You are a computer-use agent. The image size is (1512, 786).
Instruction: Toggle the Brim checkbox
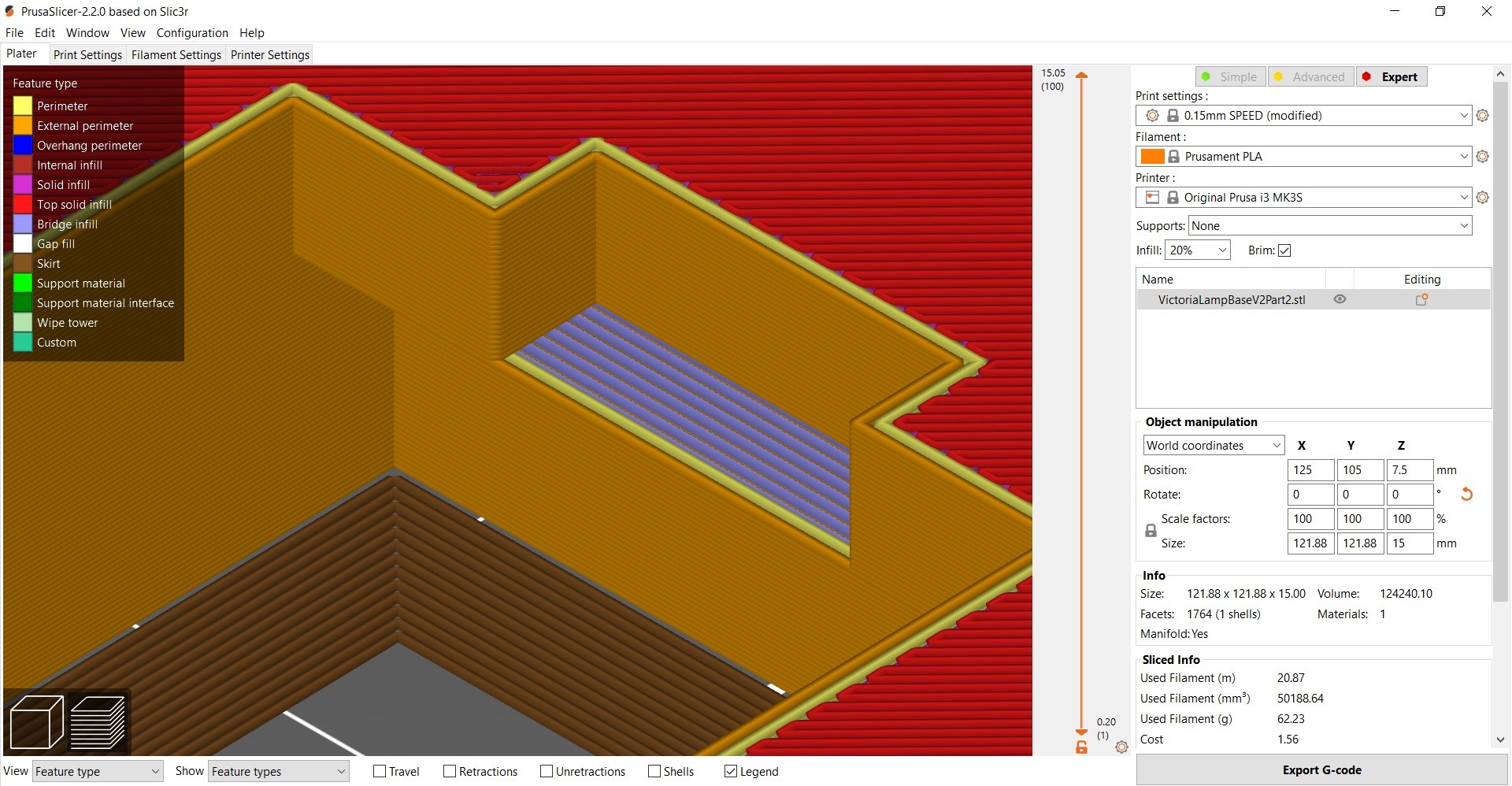(x=1284, y=250)
